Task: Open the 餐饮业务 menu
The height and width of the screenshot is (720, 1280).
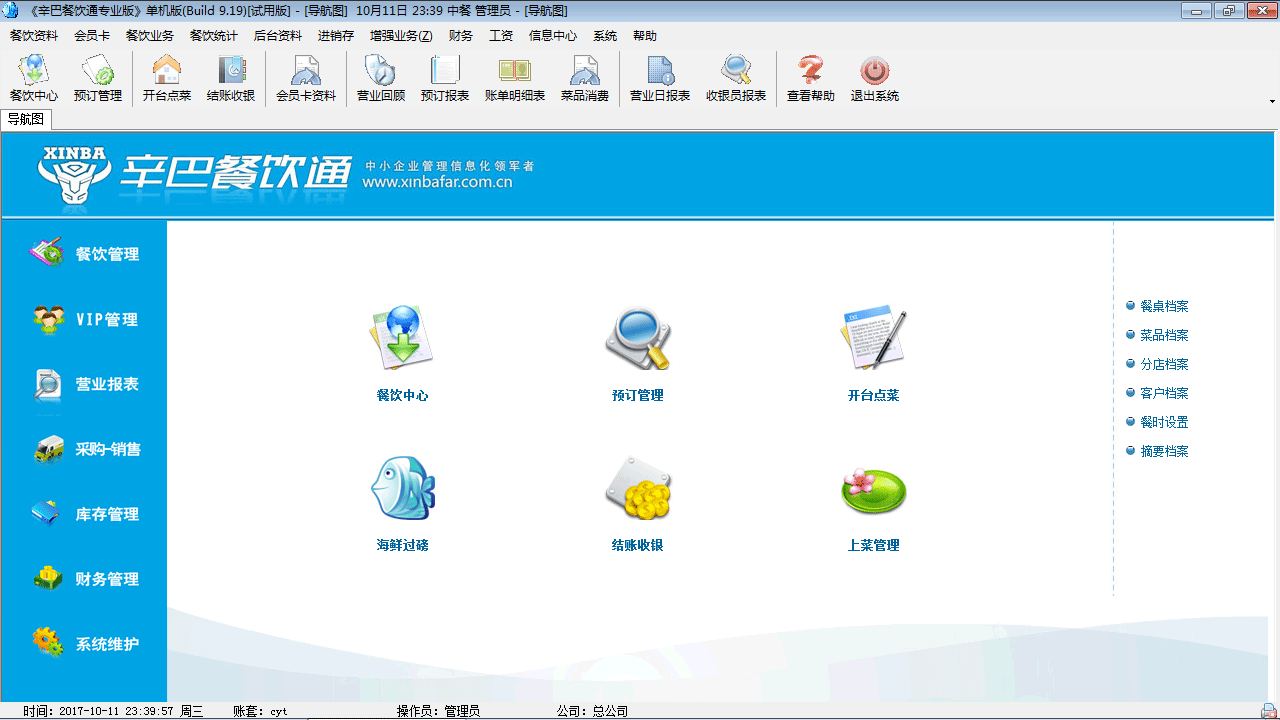Action: [x=150, y=36]
